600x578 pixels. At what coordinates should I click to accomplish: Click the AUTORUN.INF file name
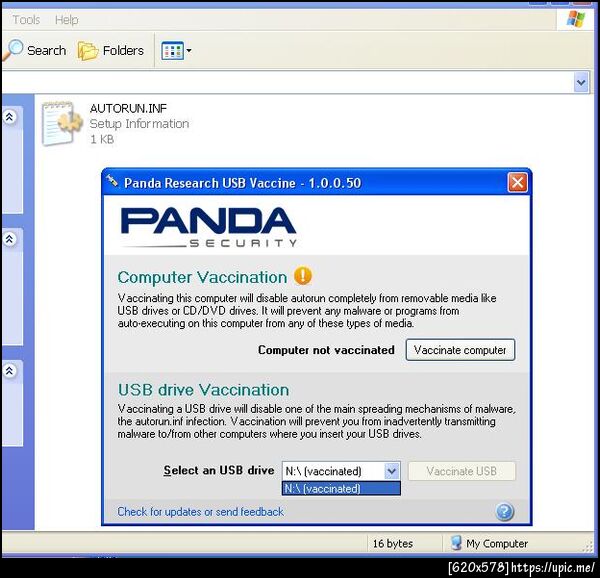[x=128, y=108]
